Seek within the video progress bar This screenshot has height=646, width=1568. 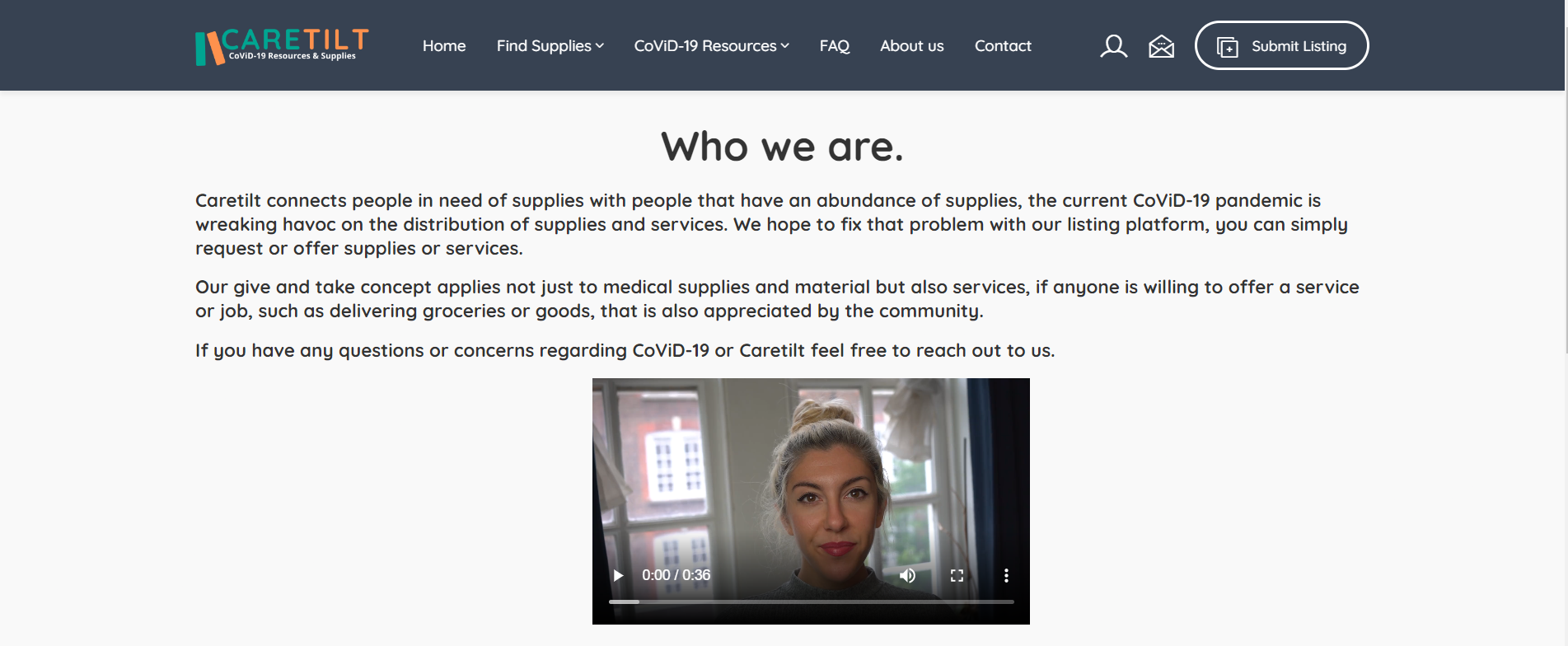point(811,602)
